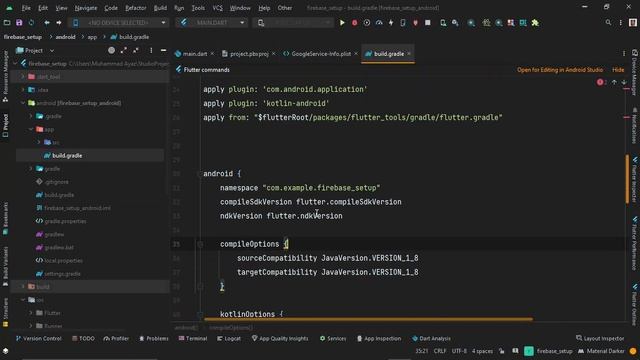Open the Version Control tool window
Image resolution: width=640 pixels, height=360 pixels.
click(38, 338)
